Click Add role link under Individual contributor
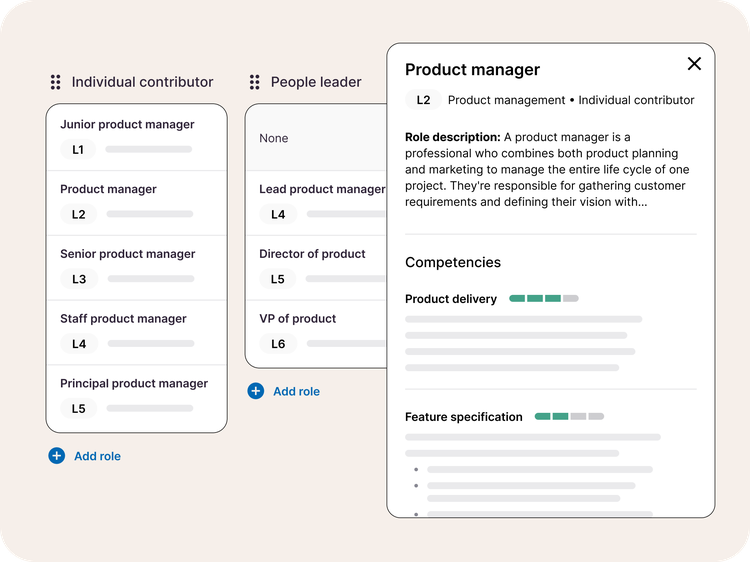This screenshot has height=562, width=750. pos(97,456)
